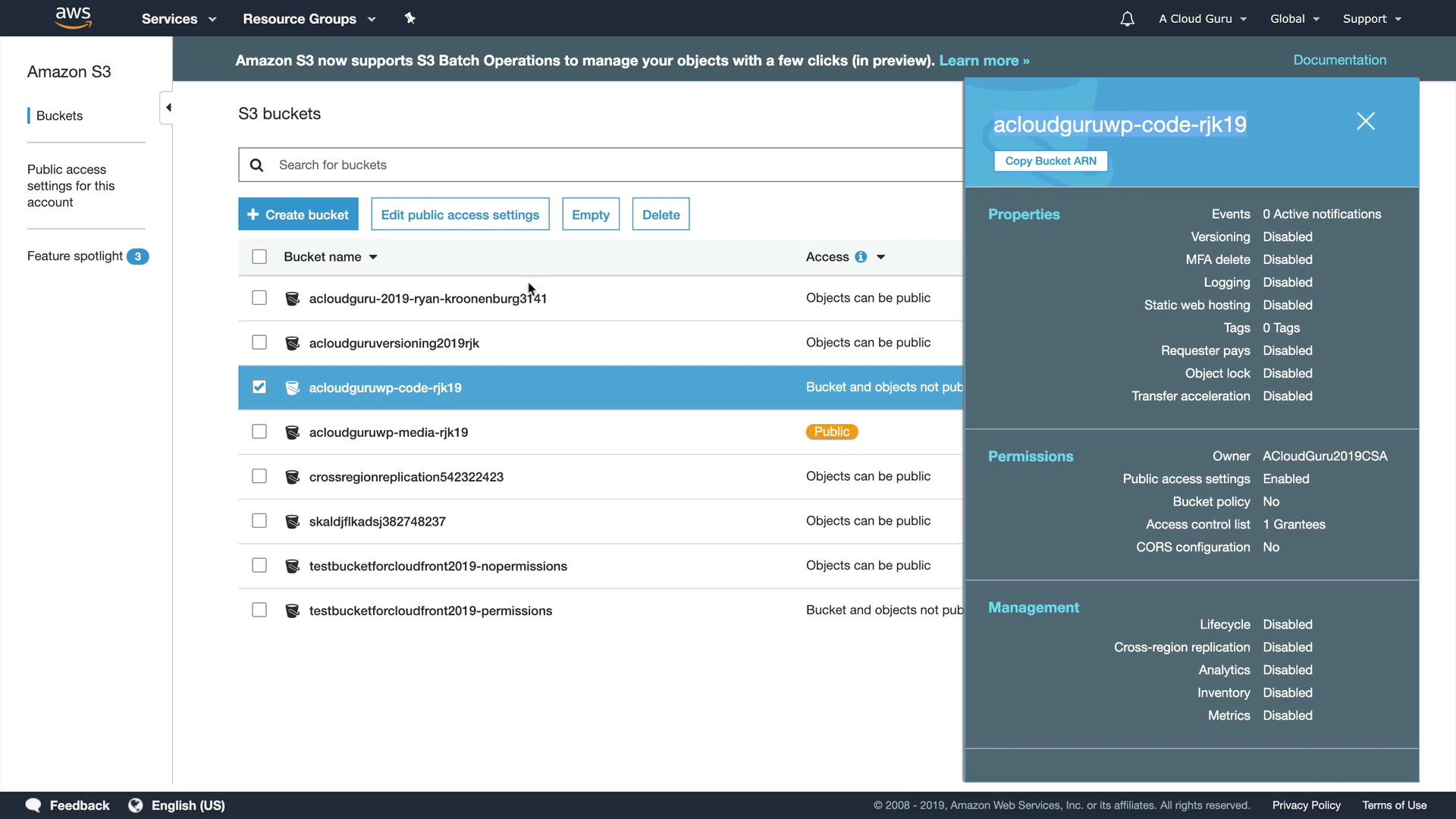1456x819 pixels.
Task: Click the Access column info icon
Action: (x=861, y=257)
